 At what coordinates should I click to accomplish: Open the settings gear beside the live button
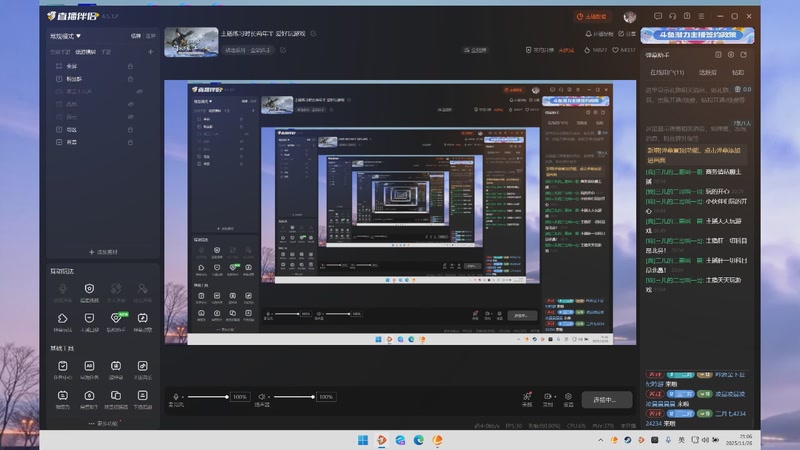(568, 396)
